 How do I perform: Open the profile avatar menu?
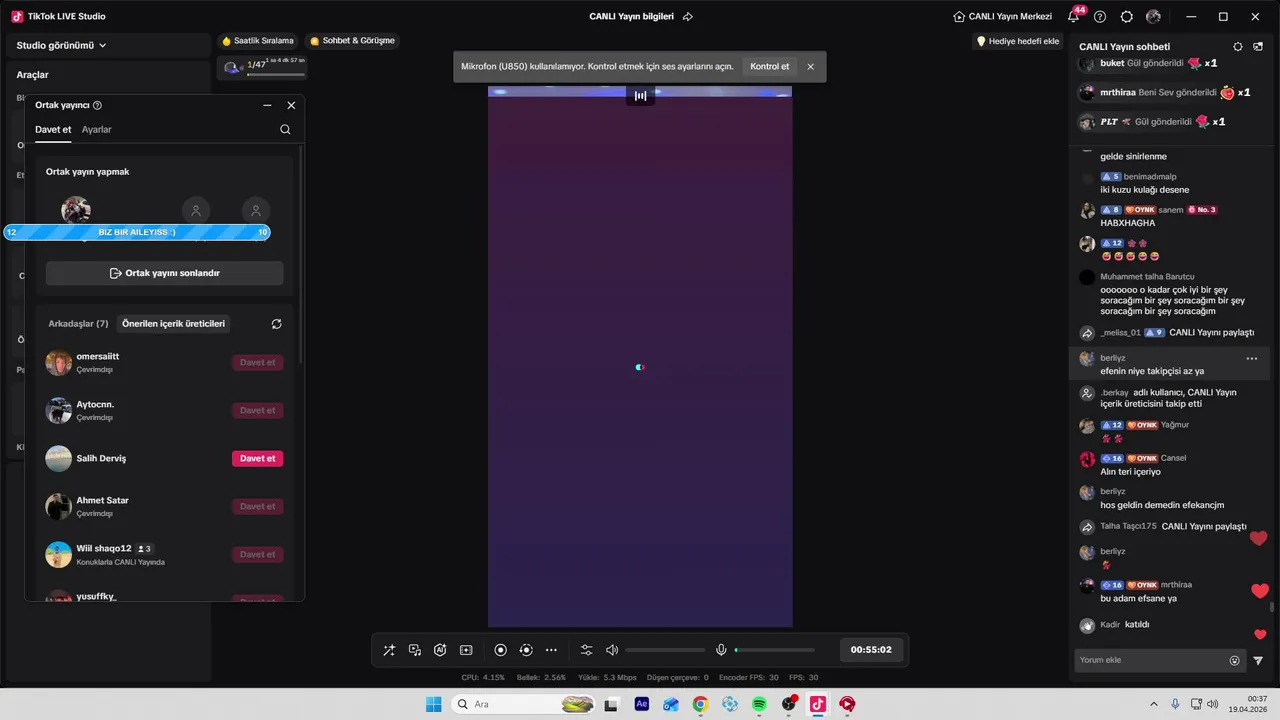(x=1154, y=17)
